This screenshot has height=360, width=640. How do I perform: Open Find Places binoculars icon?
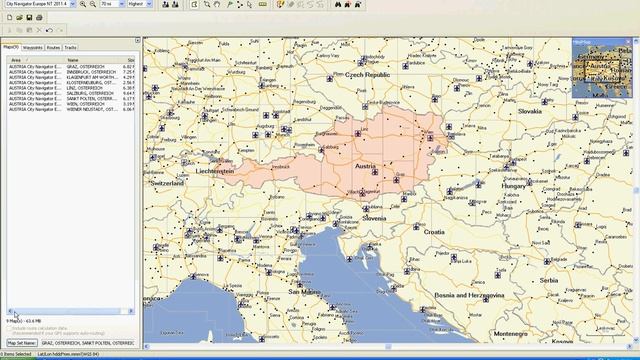338,4
